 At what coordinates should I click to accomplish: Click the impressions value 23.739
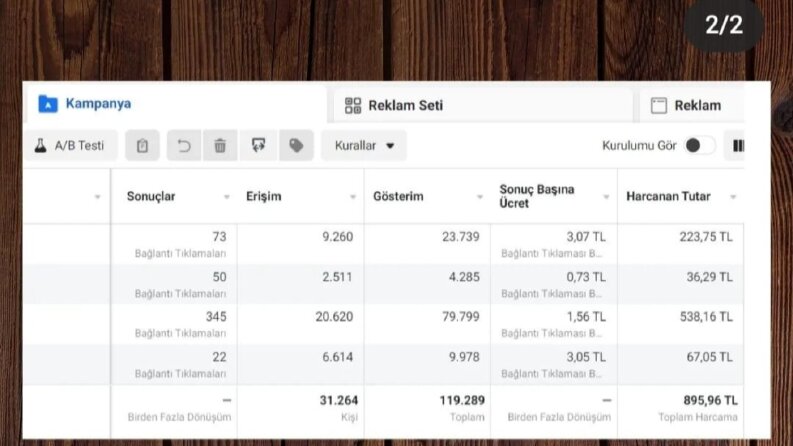pyautogui.click(x=461, y=237)
